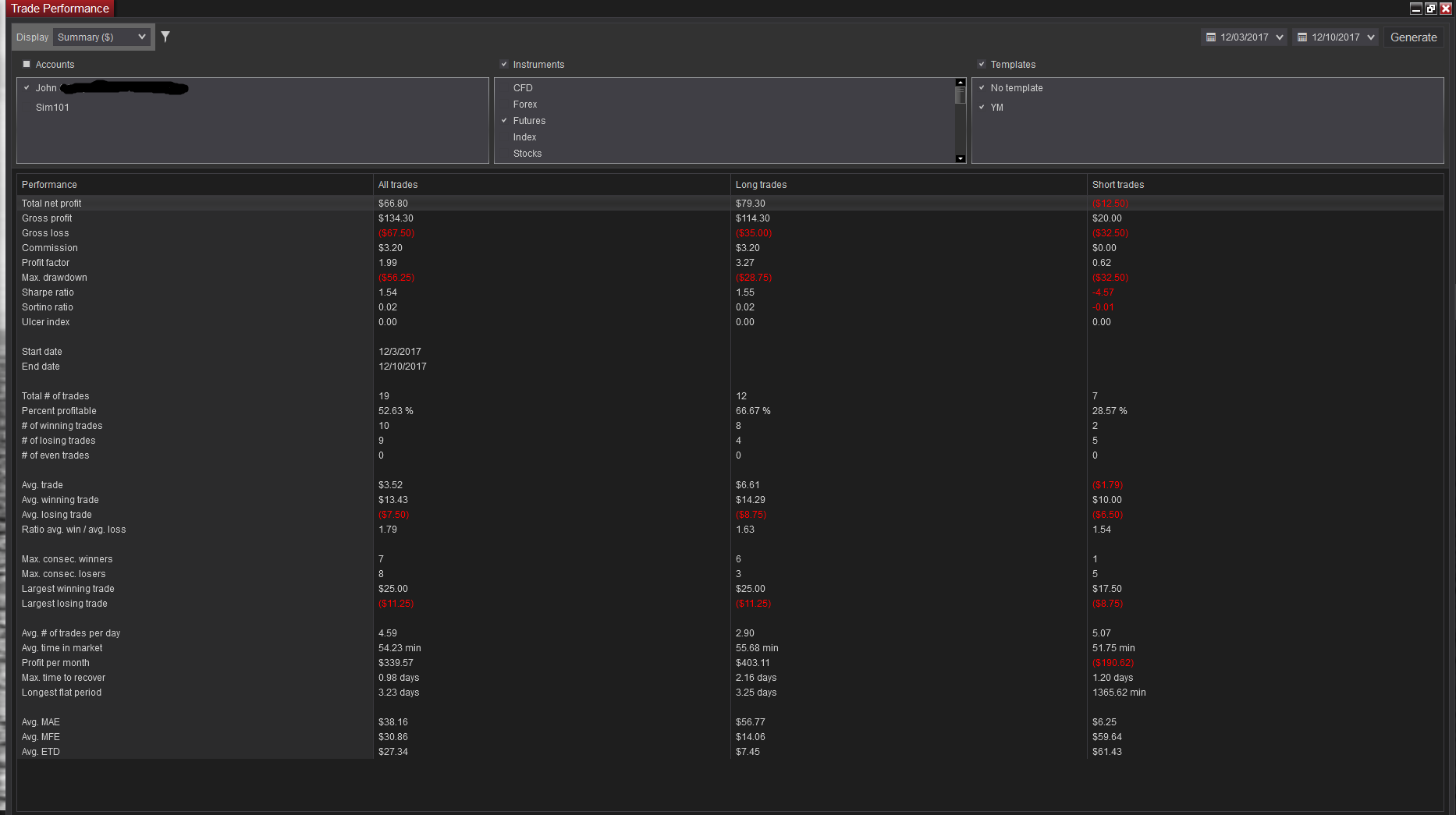The image size is (1456, 815).
Task: Select the Avg. winning trade row label
Action: point(60,500)
